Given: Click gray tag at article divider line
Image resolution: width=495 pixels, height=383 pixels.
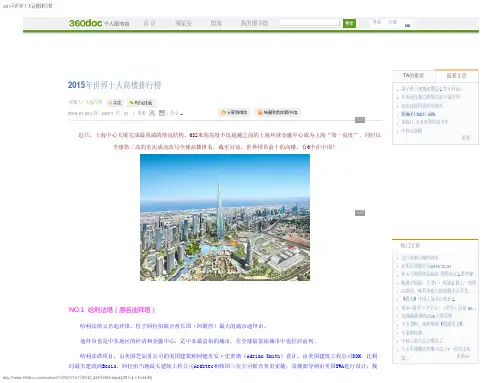Looking at the screenshot, I should pyautogui.click(x=360, y=120).
